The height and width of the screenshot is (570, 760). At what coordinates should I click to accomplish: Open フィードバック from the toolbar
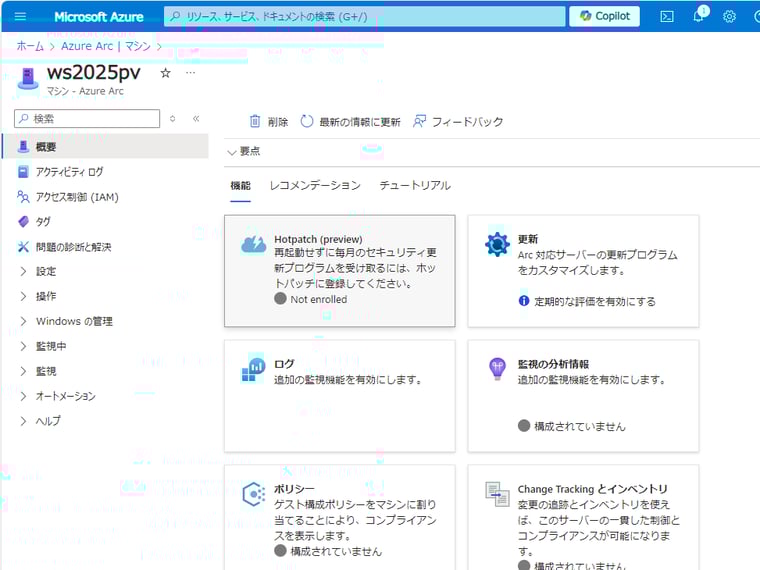tap(458, 122)
